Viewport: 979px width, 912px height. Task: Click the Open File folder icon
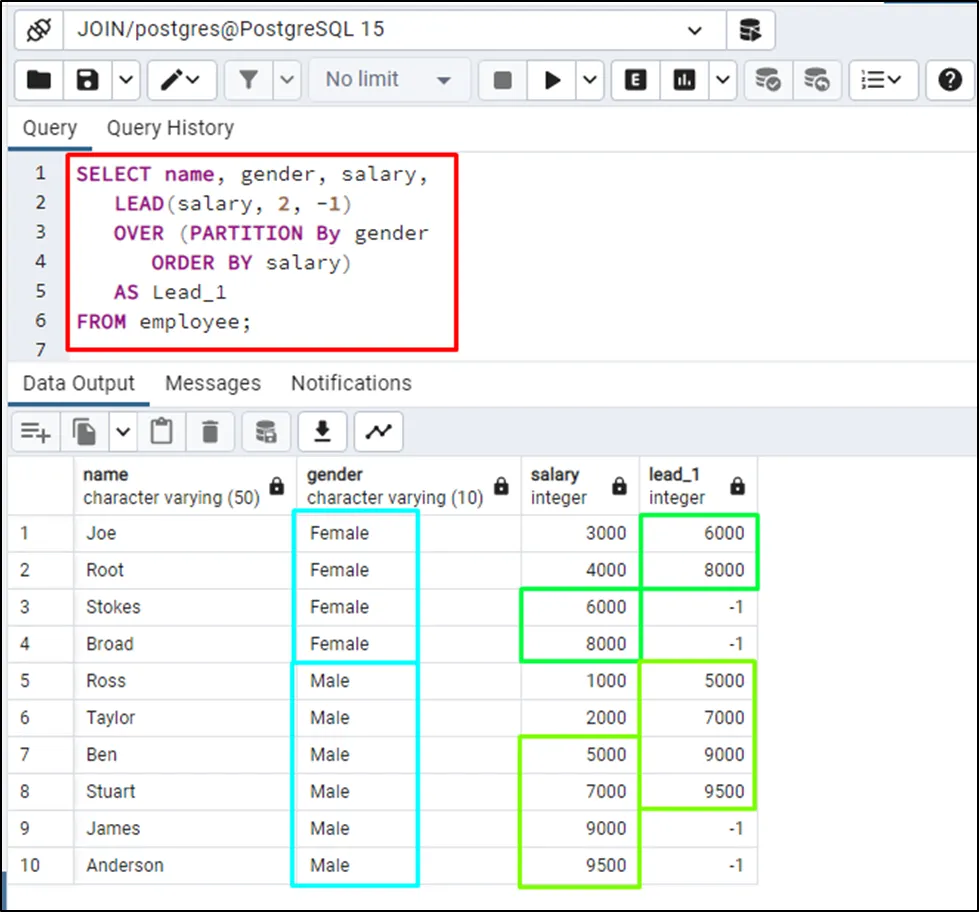(x=39, y=80)
